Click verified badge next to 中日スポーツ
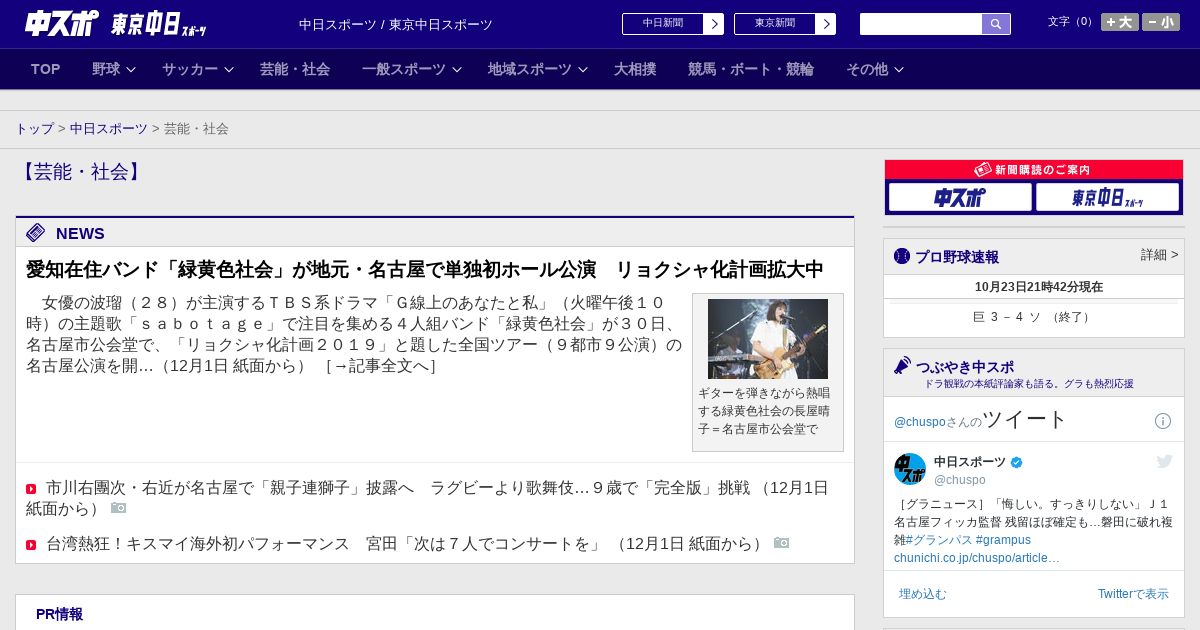The height and width of the screenshot is (630, 1200). 1017,462
